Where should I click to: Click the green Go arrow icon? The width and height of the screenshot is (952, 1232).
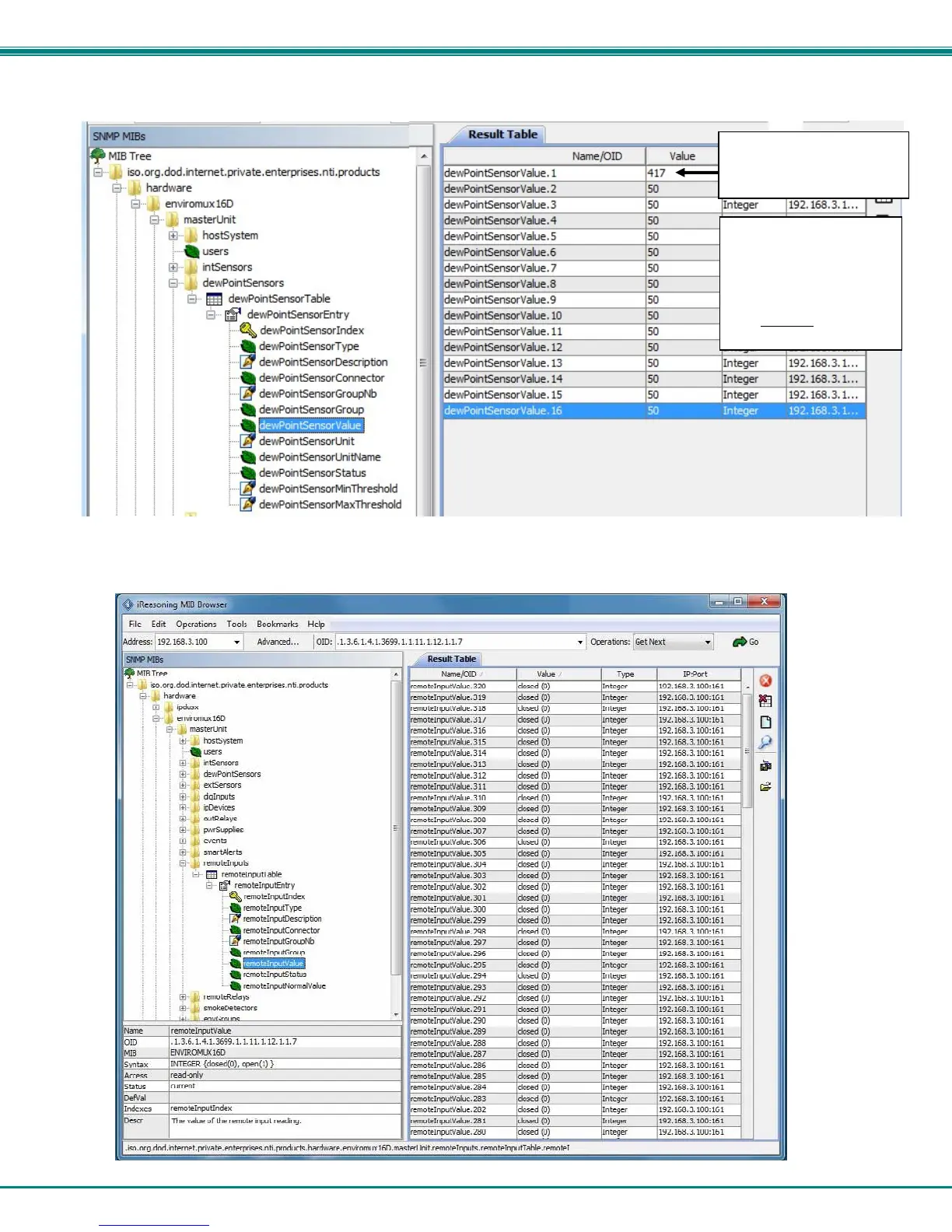[739, 642]
